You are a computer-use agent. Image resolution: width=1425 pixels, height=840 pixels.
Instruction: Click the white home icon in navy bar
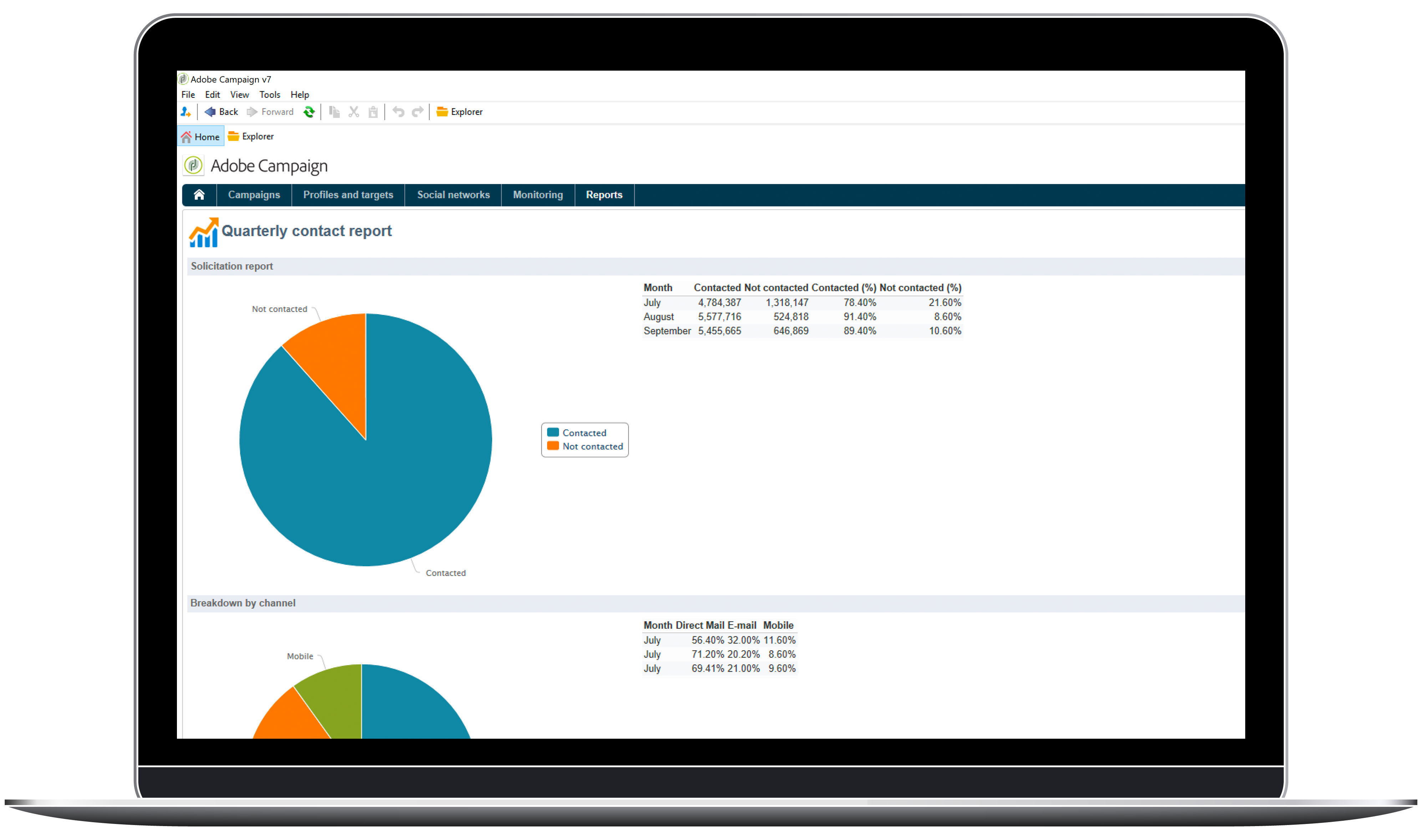coord(199,195)
